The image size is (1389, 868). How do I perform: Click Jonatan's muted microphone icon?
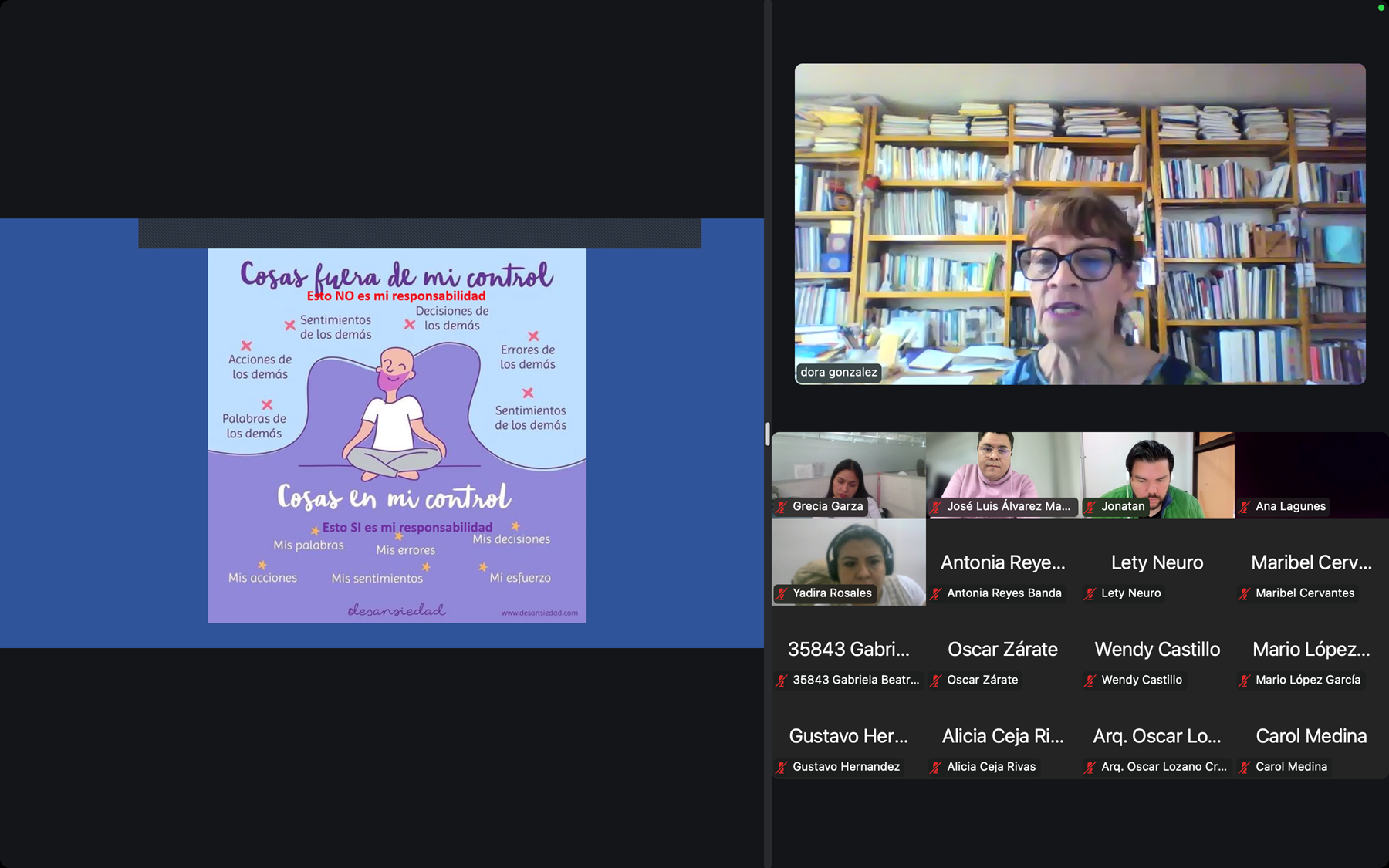tap(1090, 507)
